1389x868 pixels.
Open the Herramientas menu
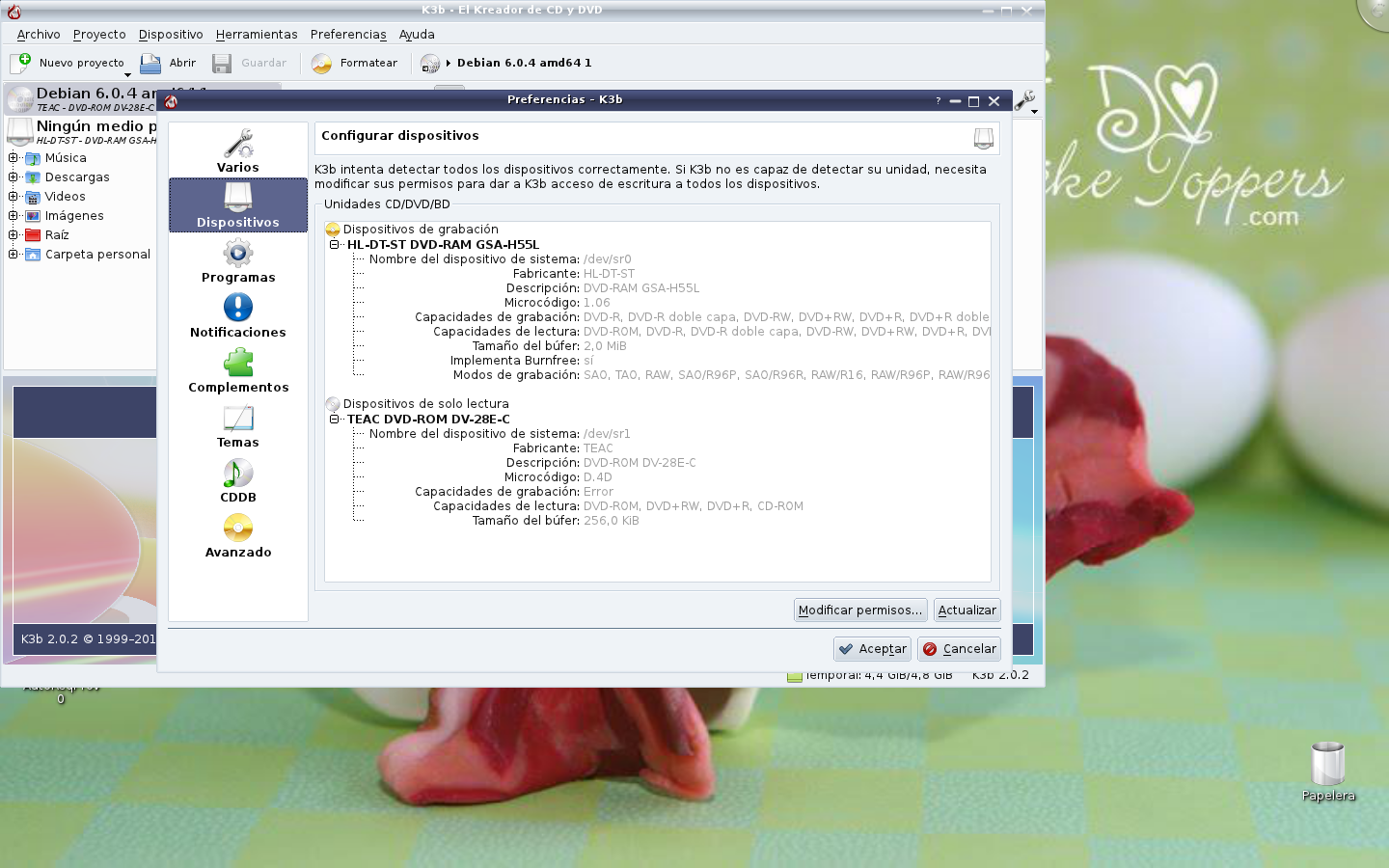click(257, 35)
